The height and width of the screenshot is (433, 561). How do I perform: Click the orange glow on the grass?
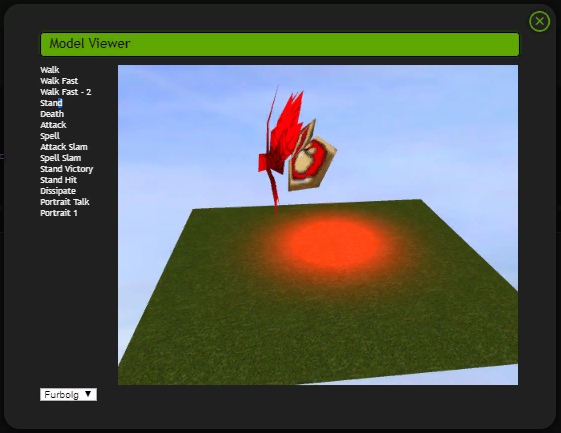pyautogui.click(x=332, y=243)
